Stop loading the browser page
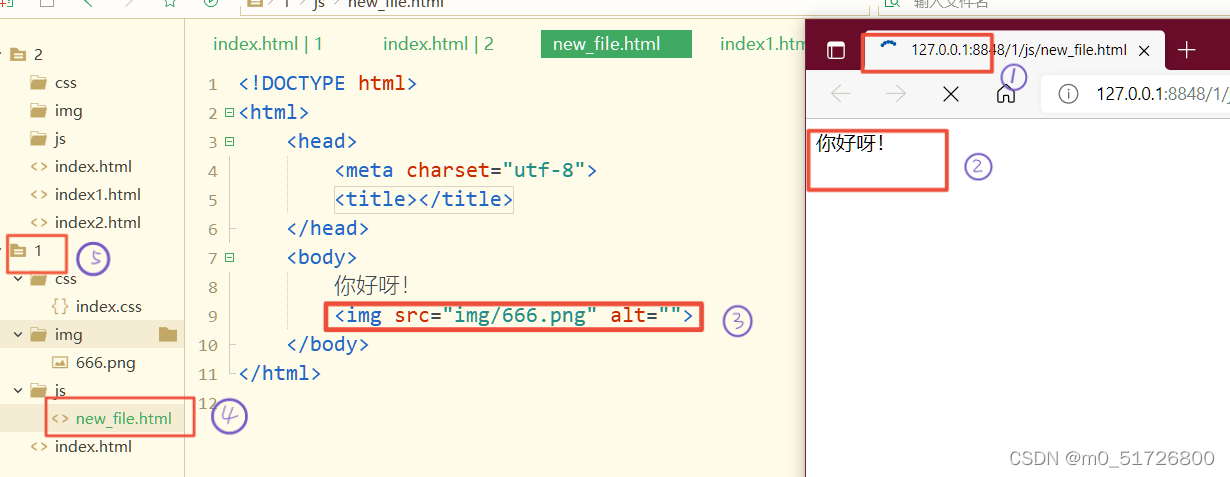 (x=951, y=94)
